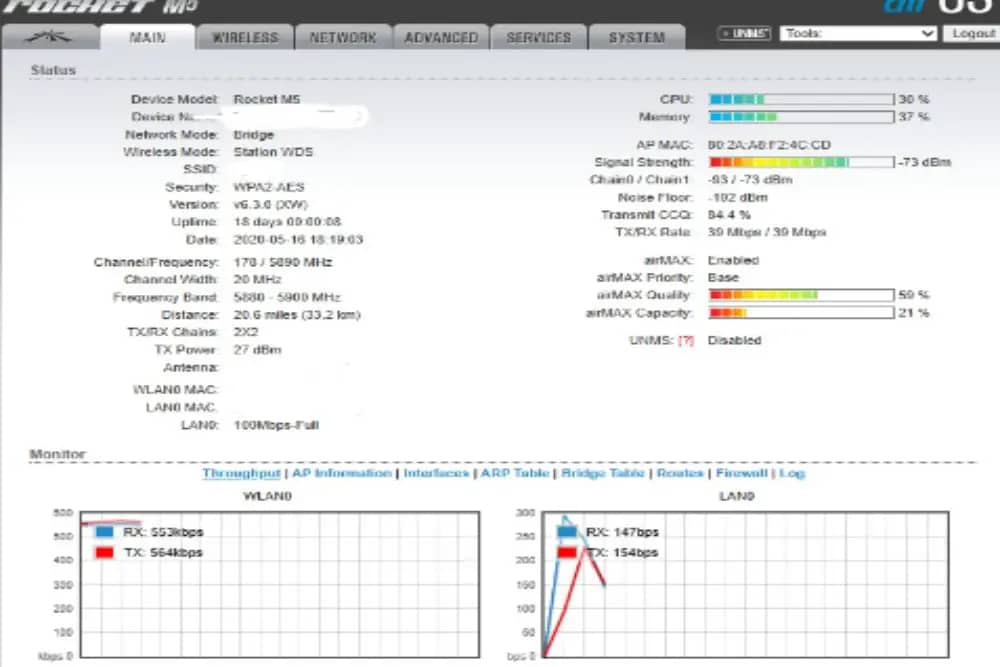Click the TX Power value "27 dBm"
Screen dimensions: 1000x667
pos(257,349)
